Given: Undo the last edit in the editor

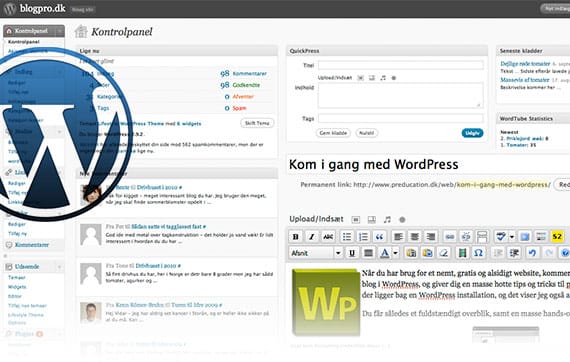Looking at the screenshot, I should 533,253.
